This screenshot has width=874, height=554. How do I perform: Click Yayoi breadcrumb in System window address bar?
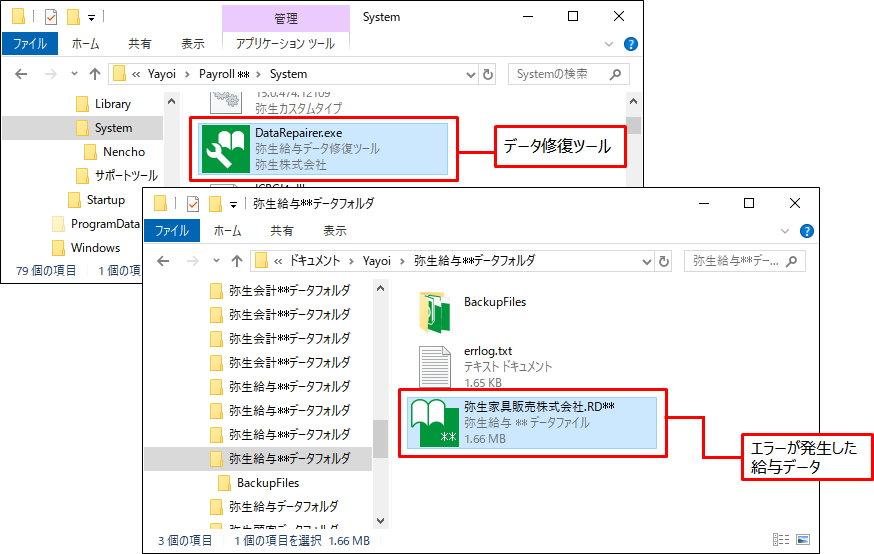point(162,74)
